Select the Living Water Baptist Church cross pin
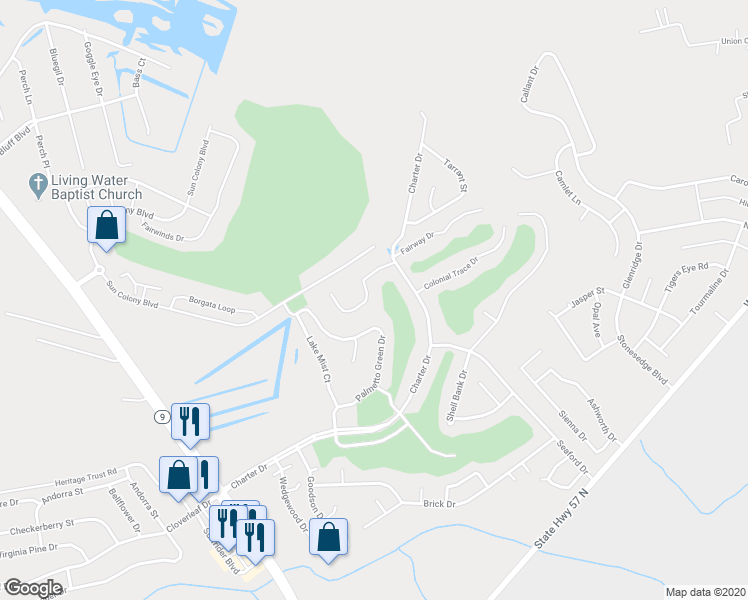748x600 pixels. point(38,186)
